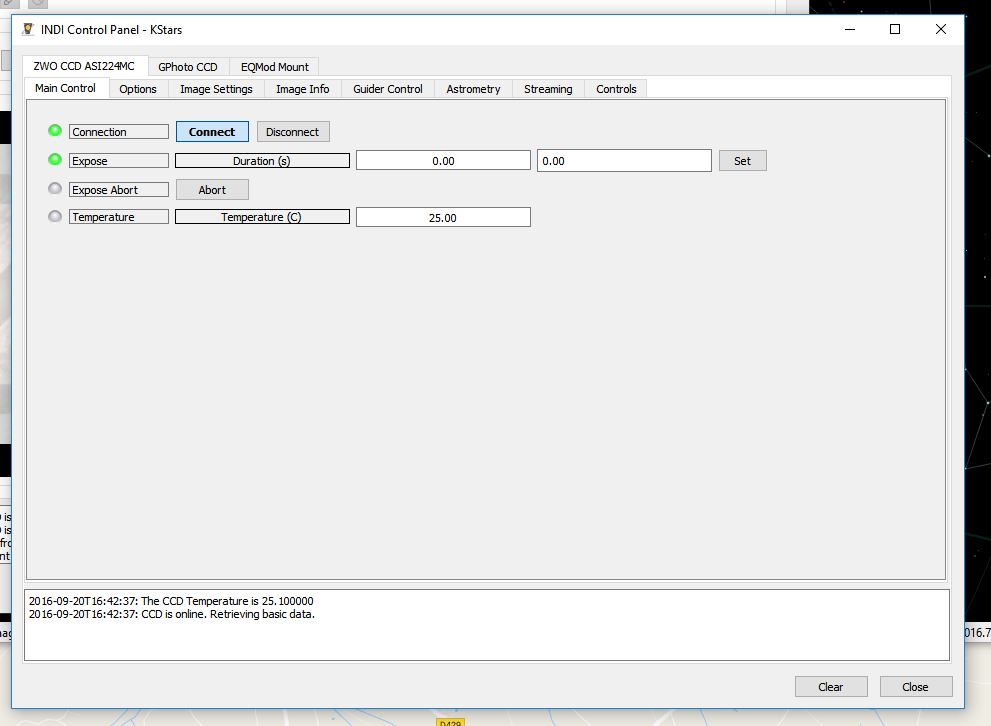Open the Image Info tab

pyautogui.click(x=302, y=89)
